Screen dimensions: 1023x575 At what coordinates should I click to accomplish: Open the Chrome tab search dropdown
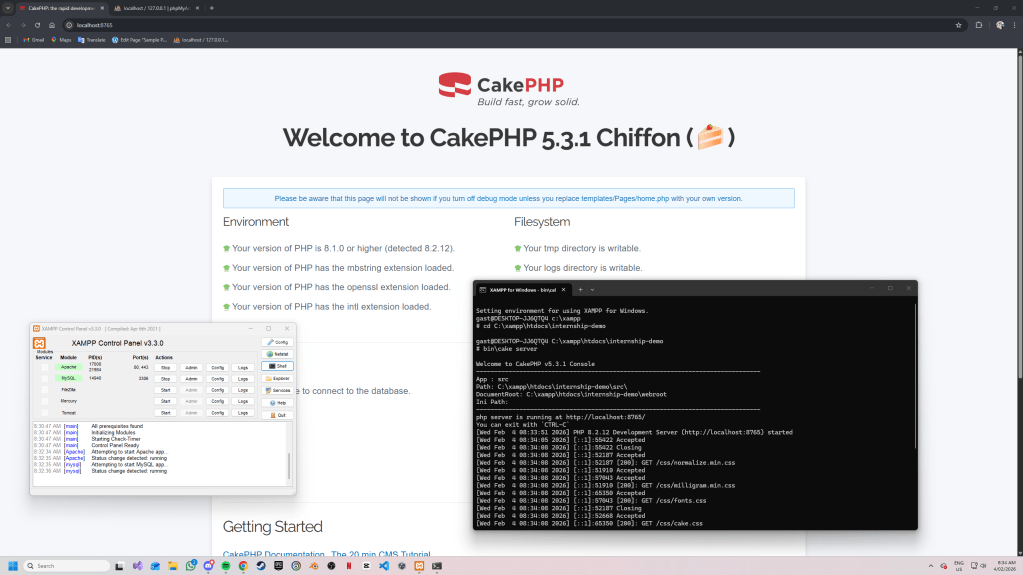8,7
